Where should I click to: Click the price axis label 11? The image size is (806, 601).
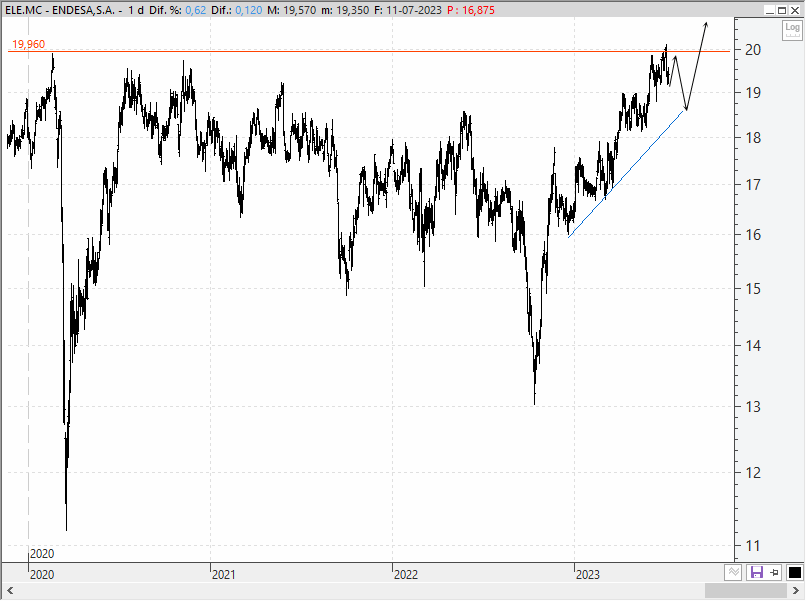pyautogui.click(x=753, y=546)
